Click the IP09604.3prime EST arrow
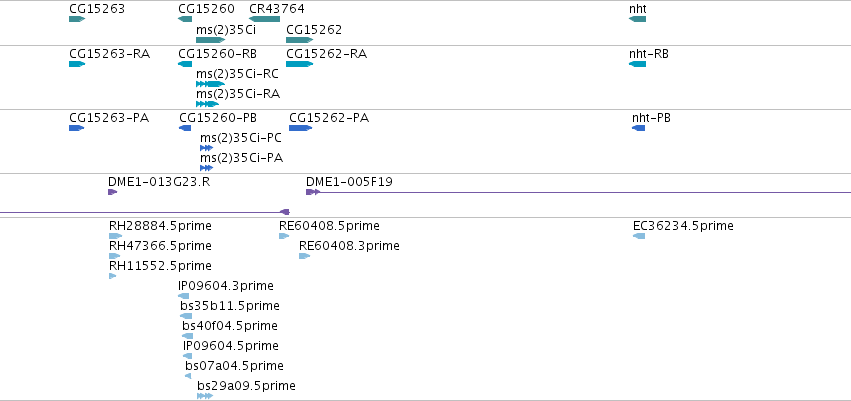The width and height of the screenshot is (851, 401). (x=183, y=296)
